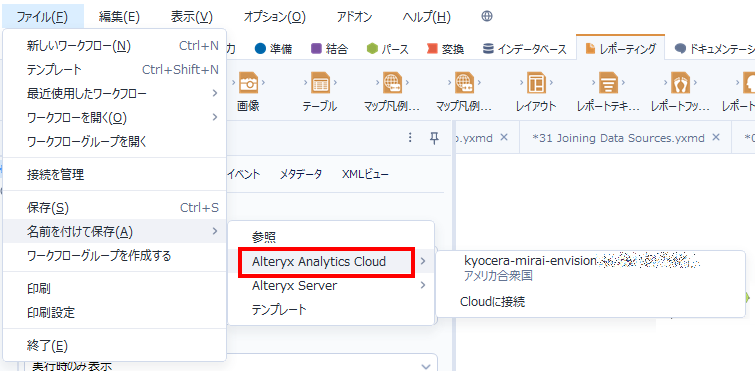The height and width of the screenshot is (371, 755).
Task: Open the dropdown at panel bottom
Action: point(426,366)
